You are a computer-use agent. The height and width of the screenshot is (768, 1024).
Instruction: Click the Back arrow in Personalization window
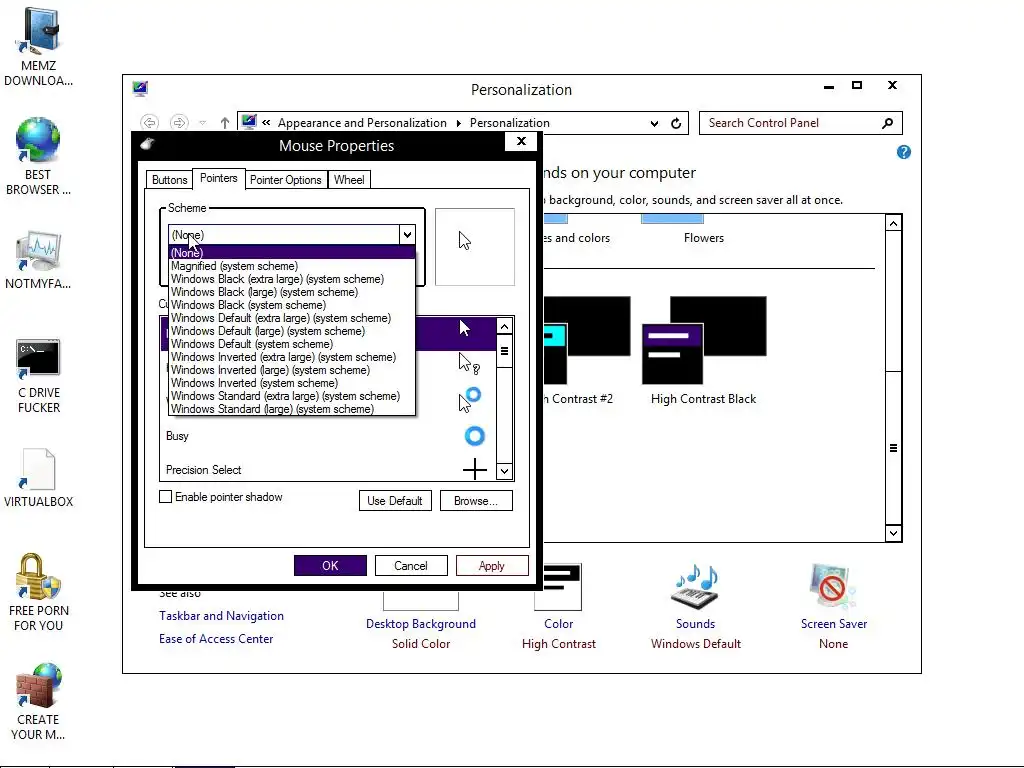coord(150,123)
